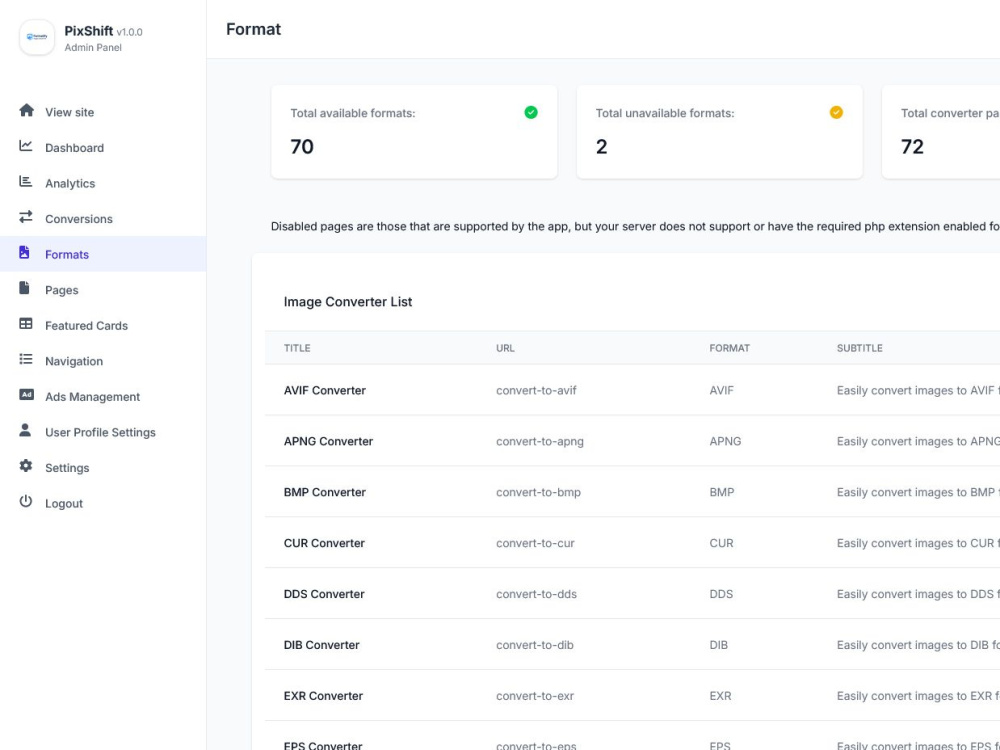This screenshot has width=1000, height=750.
Task: Click the BMP Converter title
Action: [325, 492]
